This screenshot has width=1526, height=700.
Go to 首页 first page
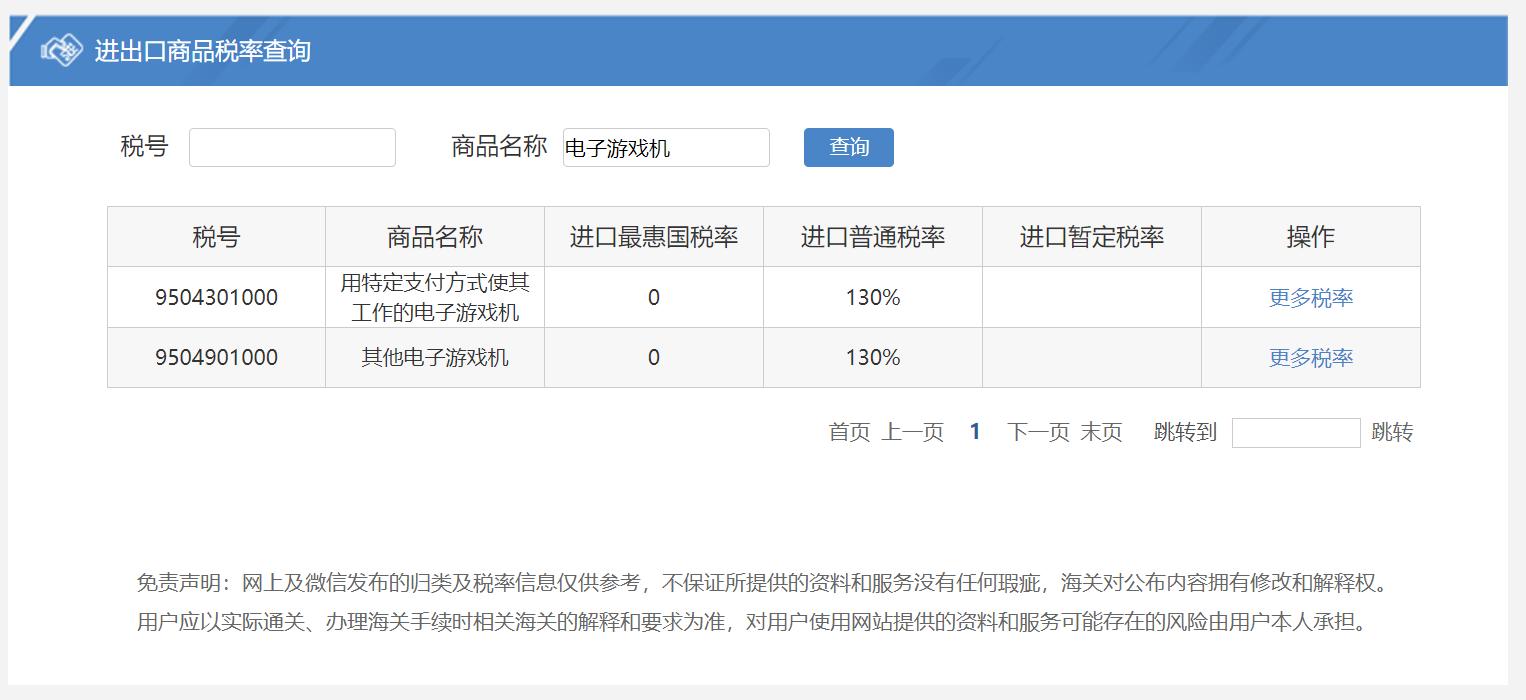849,431
